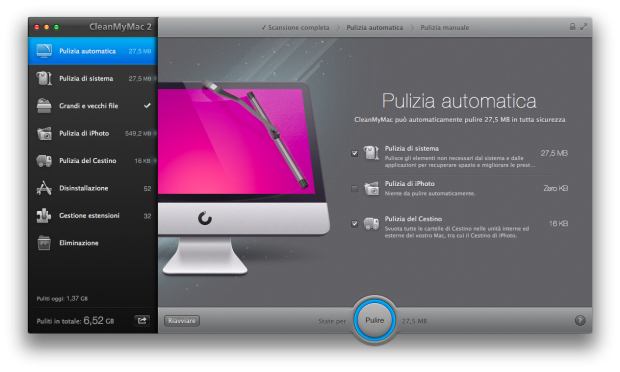Screen dimensions: 620x372
Task: Click the Puliti oggi 1,37 GB text
Action: [62, 298]
